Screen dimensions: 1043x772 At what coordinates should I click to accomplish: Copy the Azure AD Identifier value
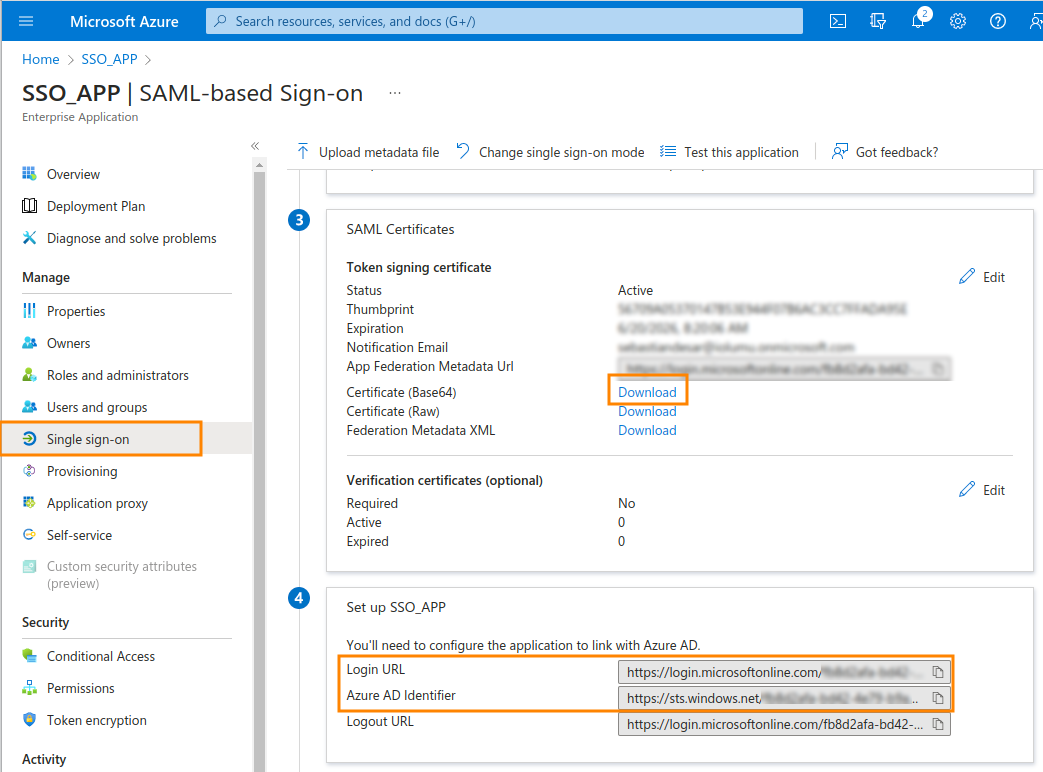click(938, 697)
